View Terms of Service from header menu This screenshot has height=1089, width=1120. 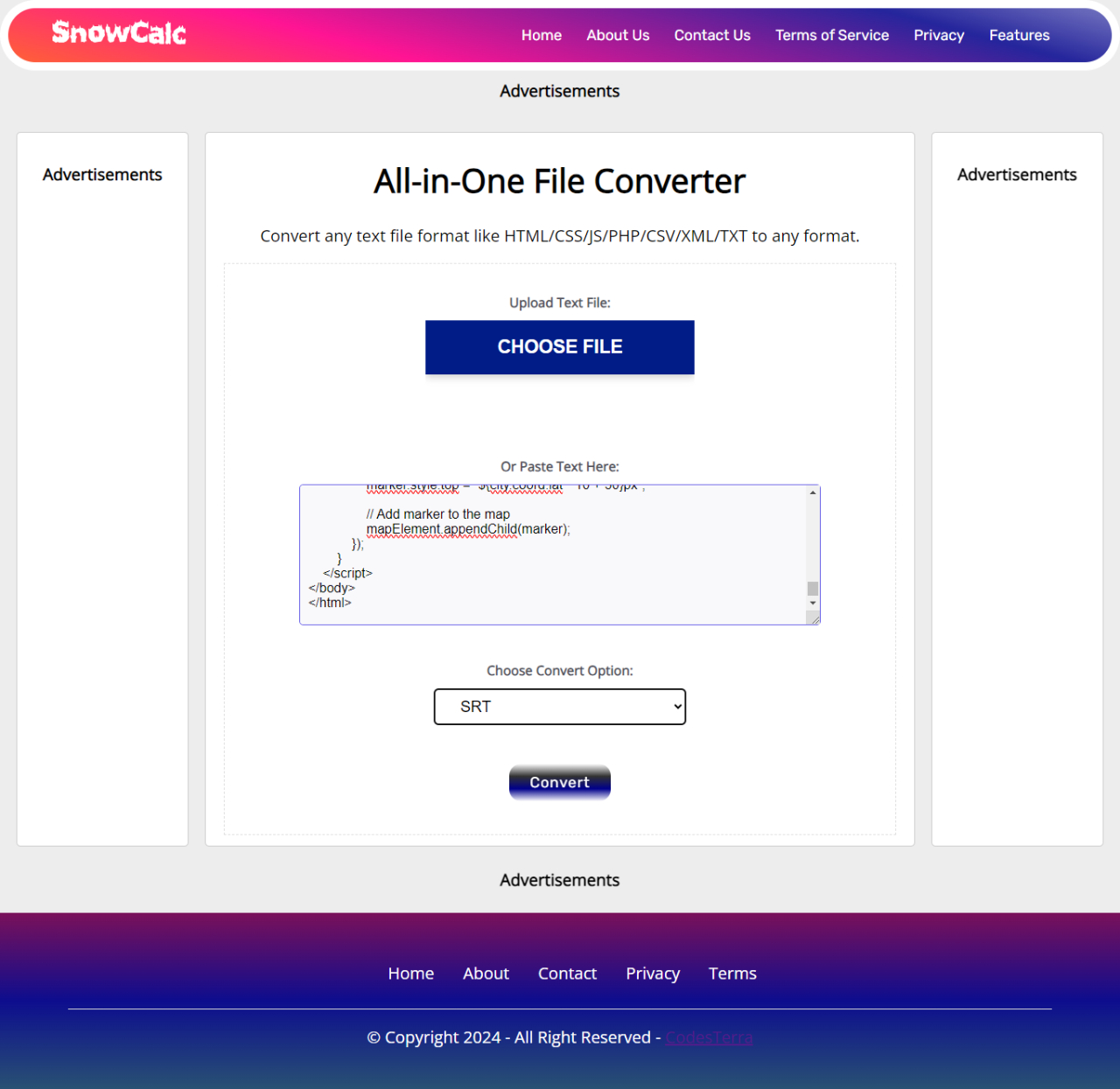click(831, 35)
